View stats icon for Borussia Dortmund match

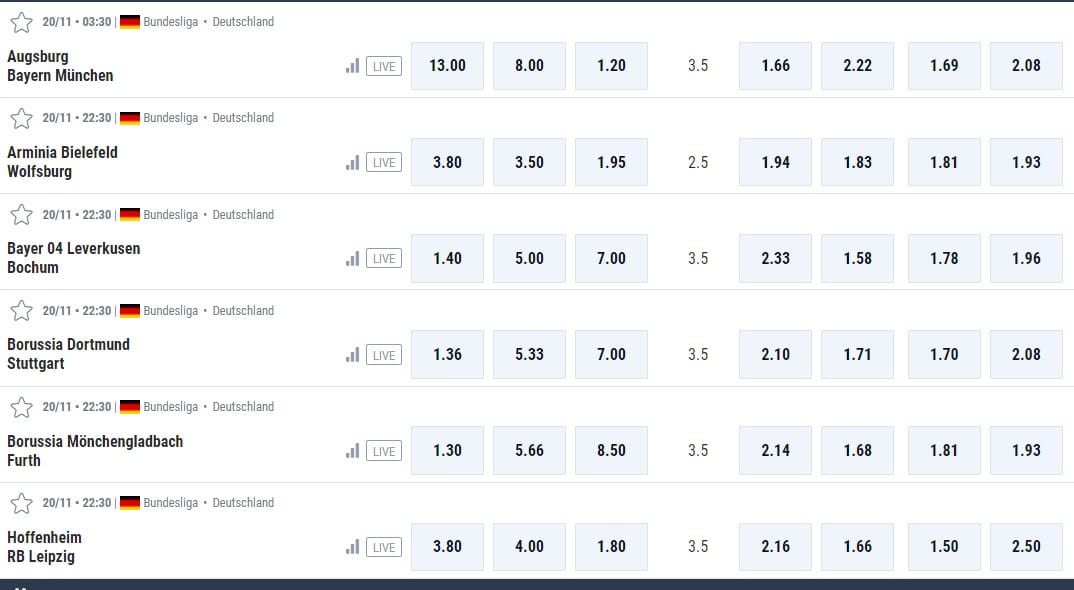352,355
